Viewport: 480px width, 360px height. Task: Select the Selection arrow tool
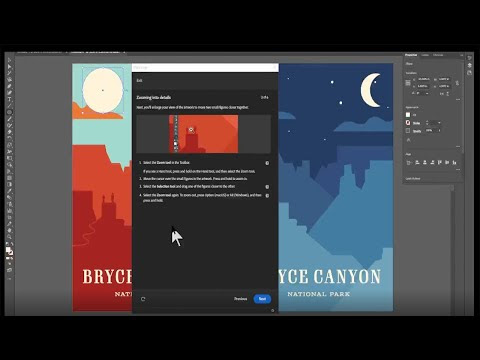coord(9,60)
